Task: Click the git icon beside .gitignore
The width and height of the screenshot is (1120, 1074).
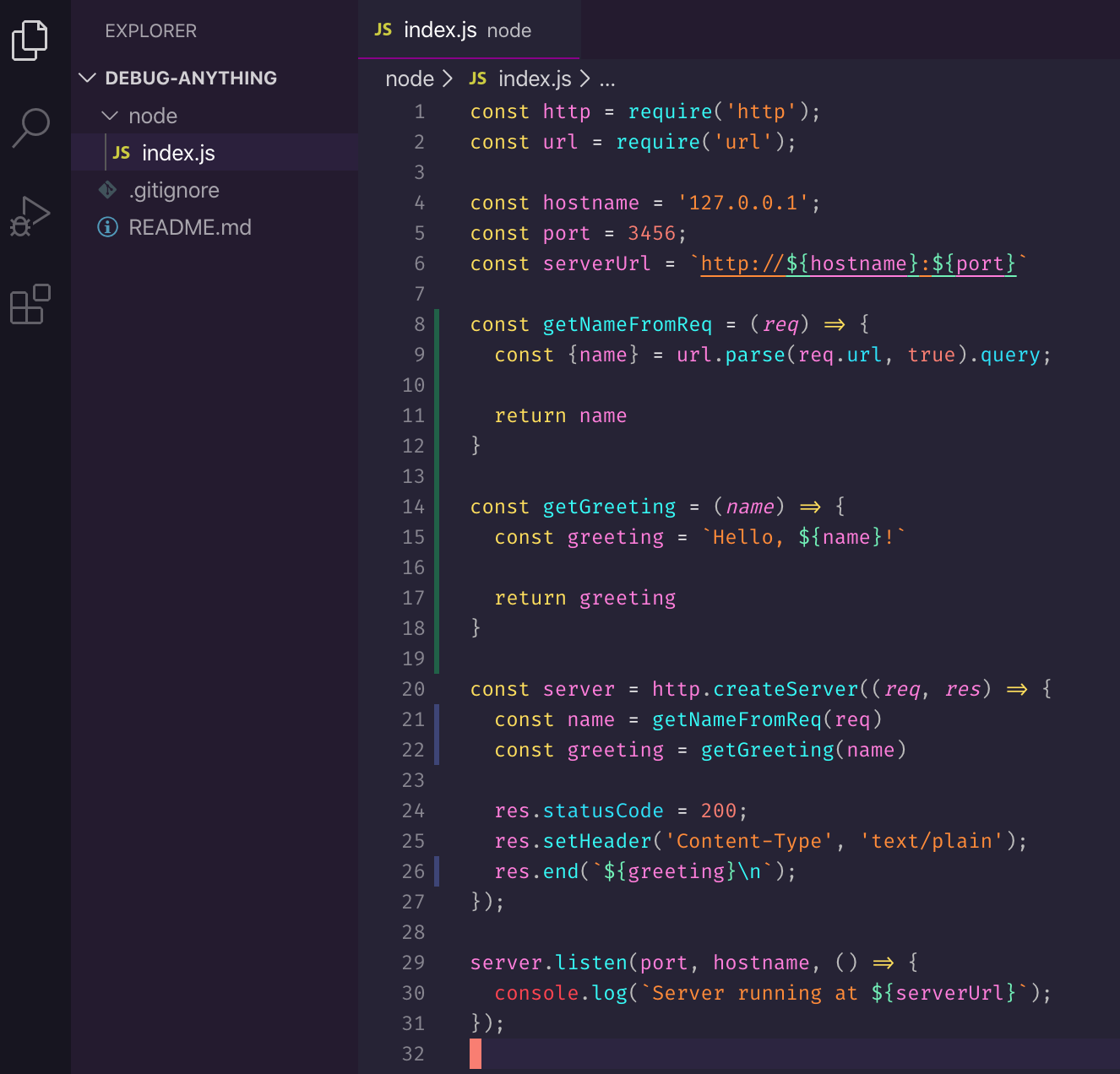Action: (x=108, y=190)
